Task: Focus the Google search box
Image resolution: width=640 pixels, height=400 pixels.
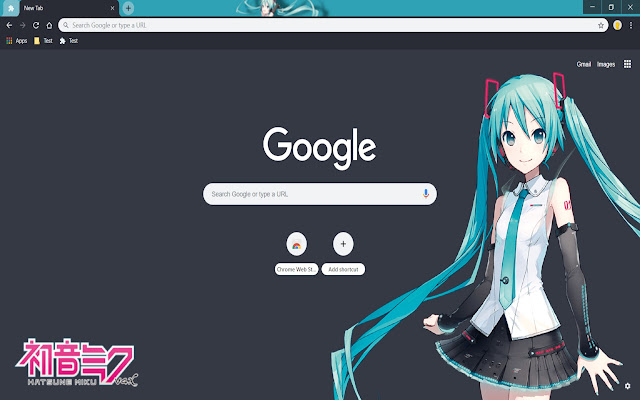Action: click(x=320, y=194)
